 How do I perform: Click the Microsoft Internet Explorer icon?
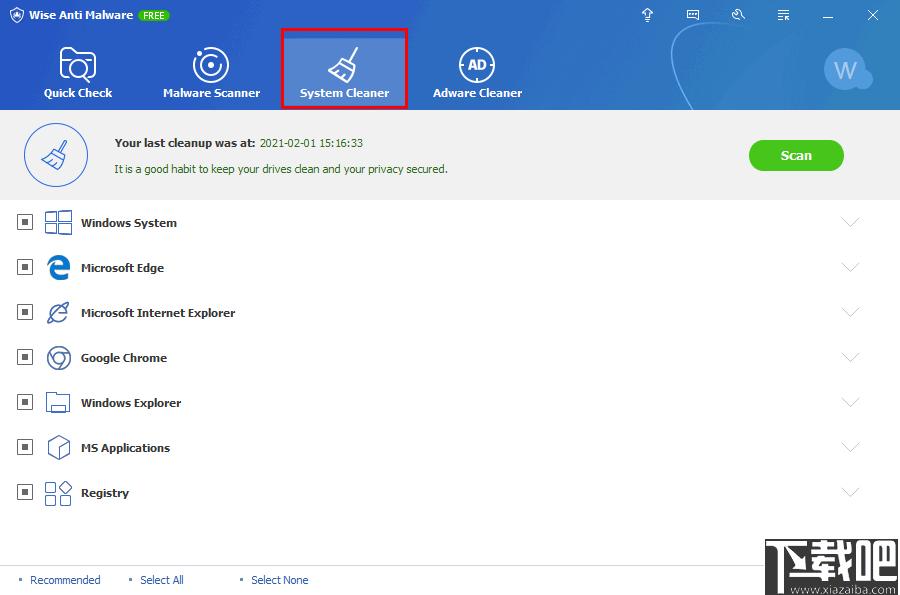(59, 313)
